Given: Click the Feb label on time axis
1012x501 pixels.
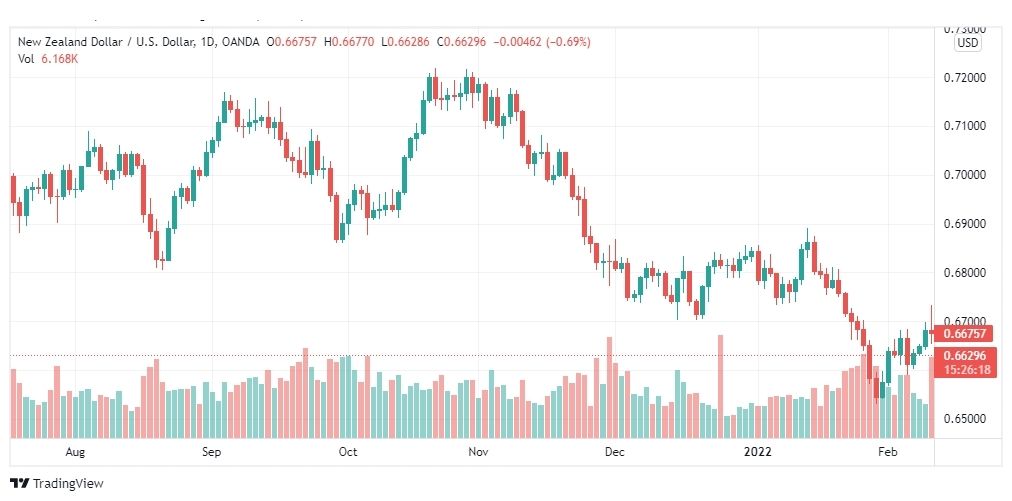Looking at the screenshot, I should 887,452.
